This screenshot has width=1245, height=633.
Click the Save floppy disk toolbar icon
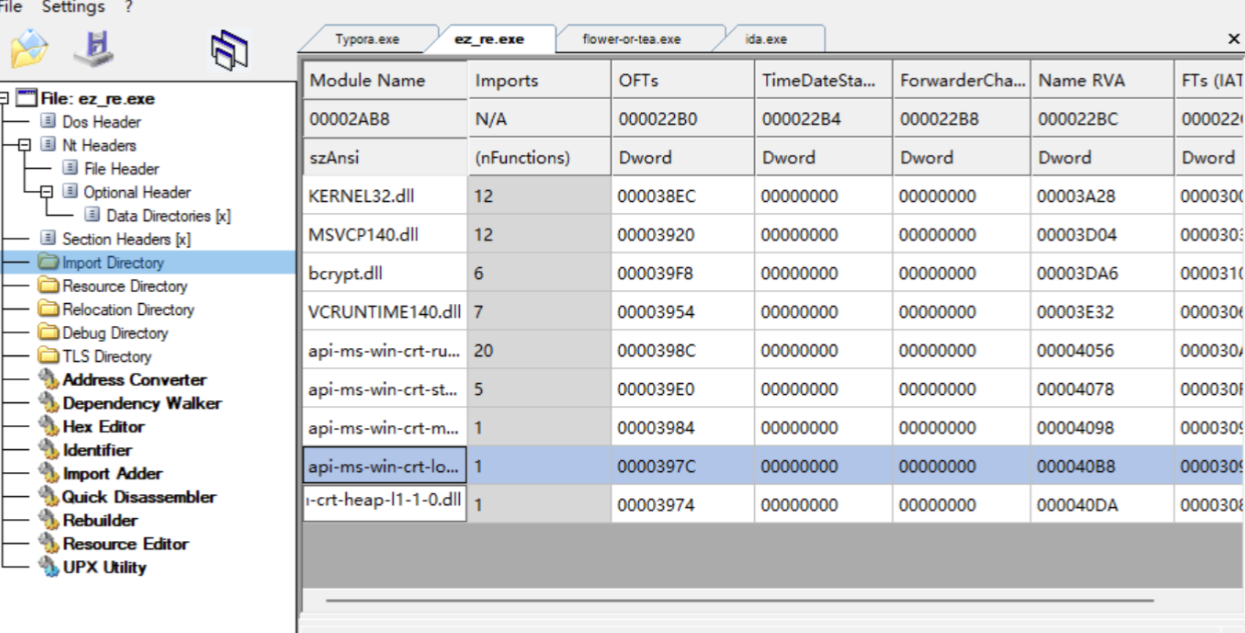click(x=99, y=48)
